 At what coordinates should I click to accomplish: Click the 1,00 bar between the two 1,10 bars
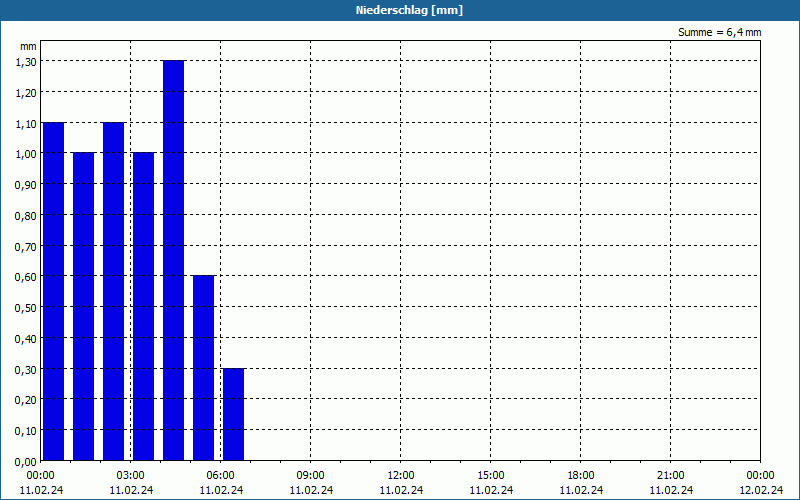click(84, 306)
